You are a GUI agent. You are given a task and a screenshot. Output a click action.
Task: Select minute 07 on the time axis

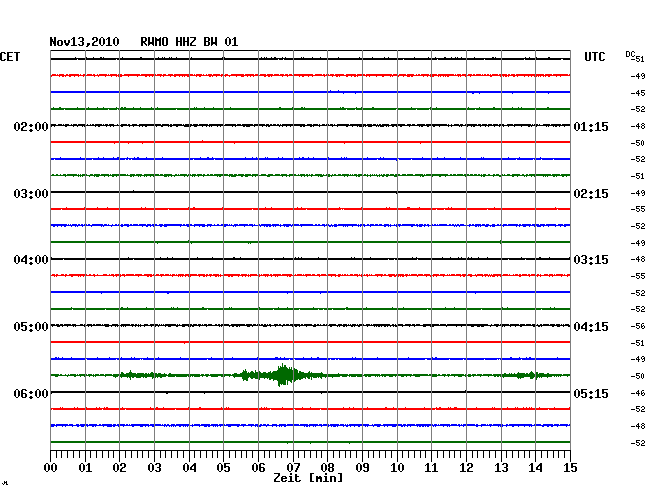point(293,467)
